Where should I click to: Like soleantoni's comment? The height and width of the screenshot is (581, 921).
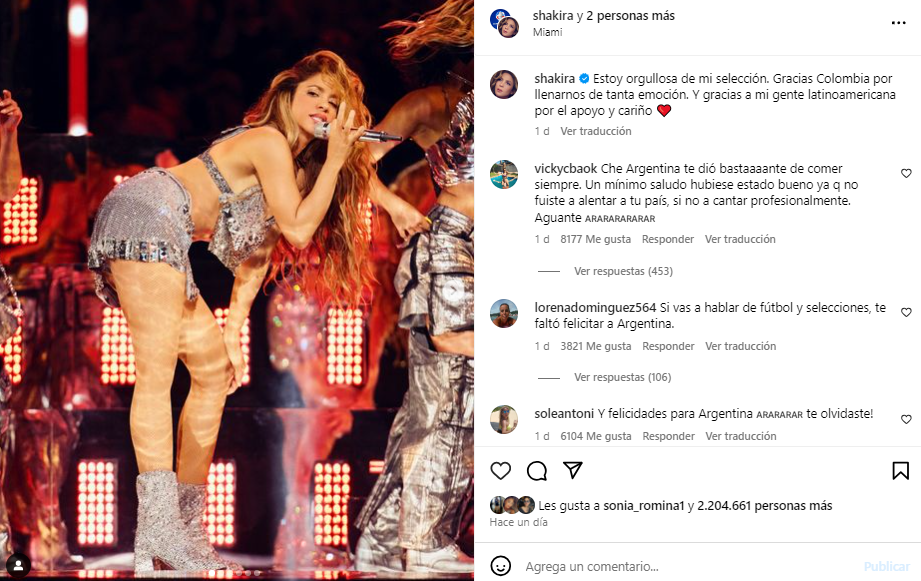tap(906, 420)
